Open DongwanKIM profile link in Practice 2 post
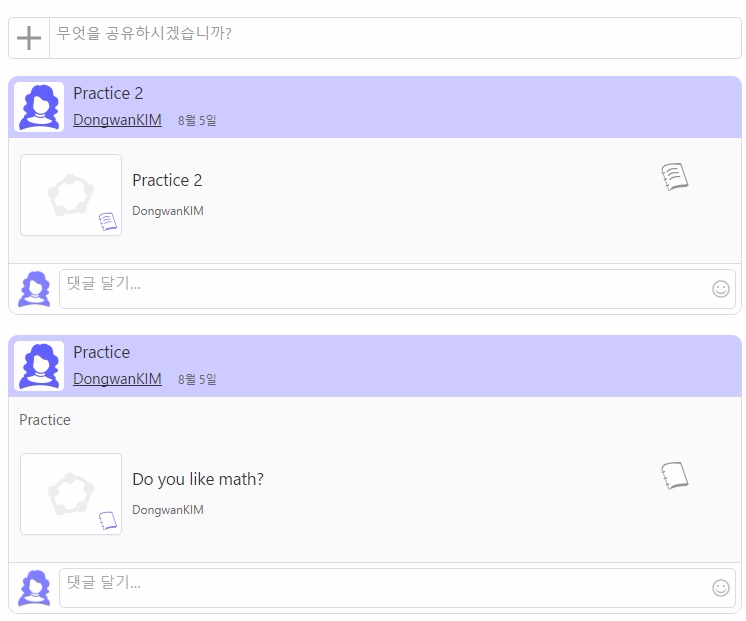This screenshot has width=746, height=621. [x=117, y=120]
